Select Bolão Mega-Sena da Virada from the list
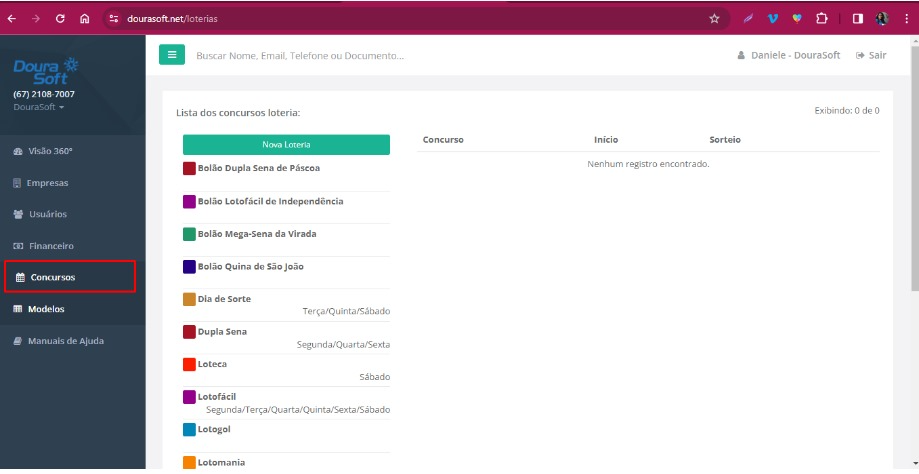The image size is (919, 474). [257, 234]
